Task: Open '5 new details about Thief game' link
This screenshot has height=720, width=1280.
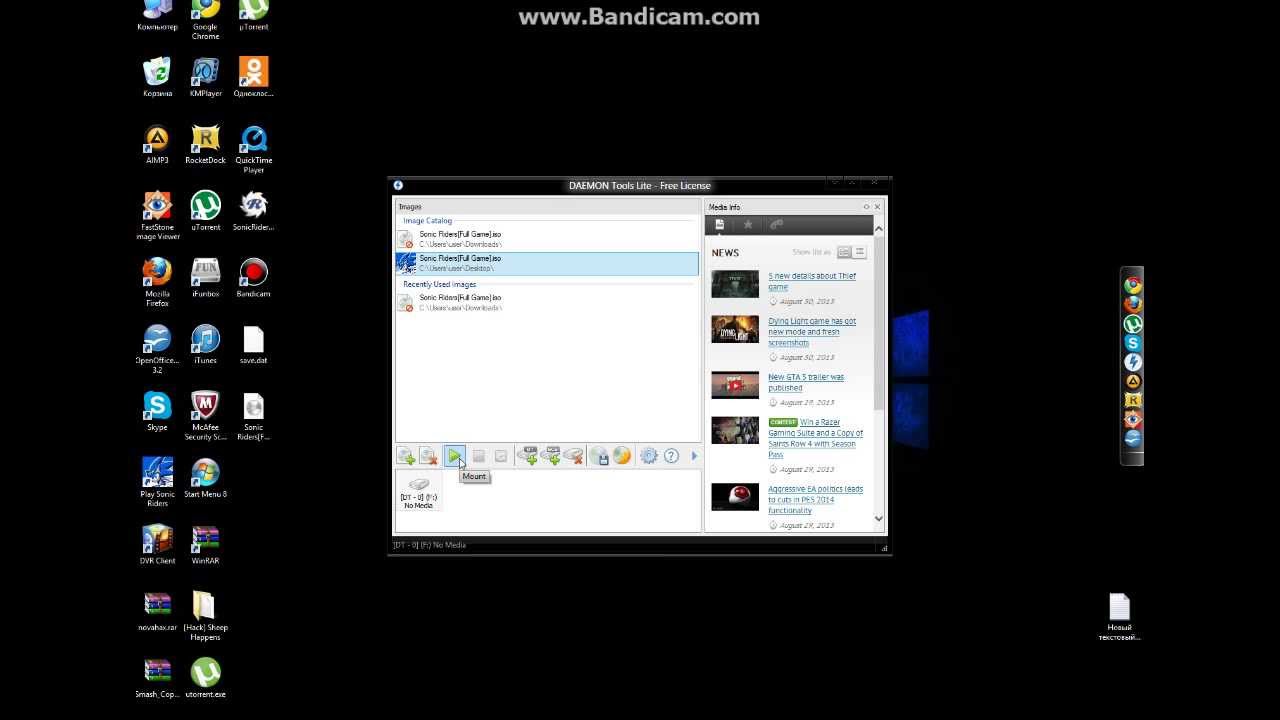Action: point(812,281)
